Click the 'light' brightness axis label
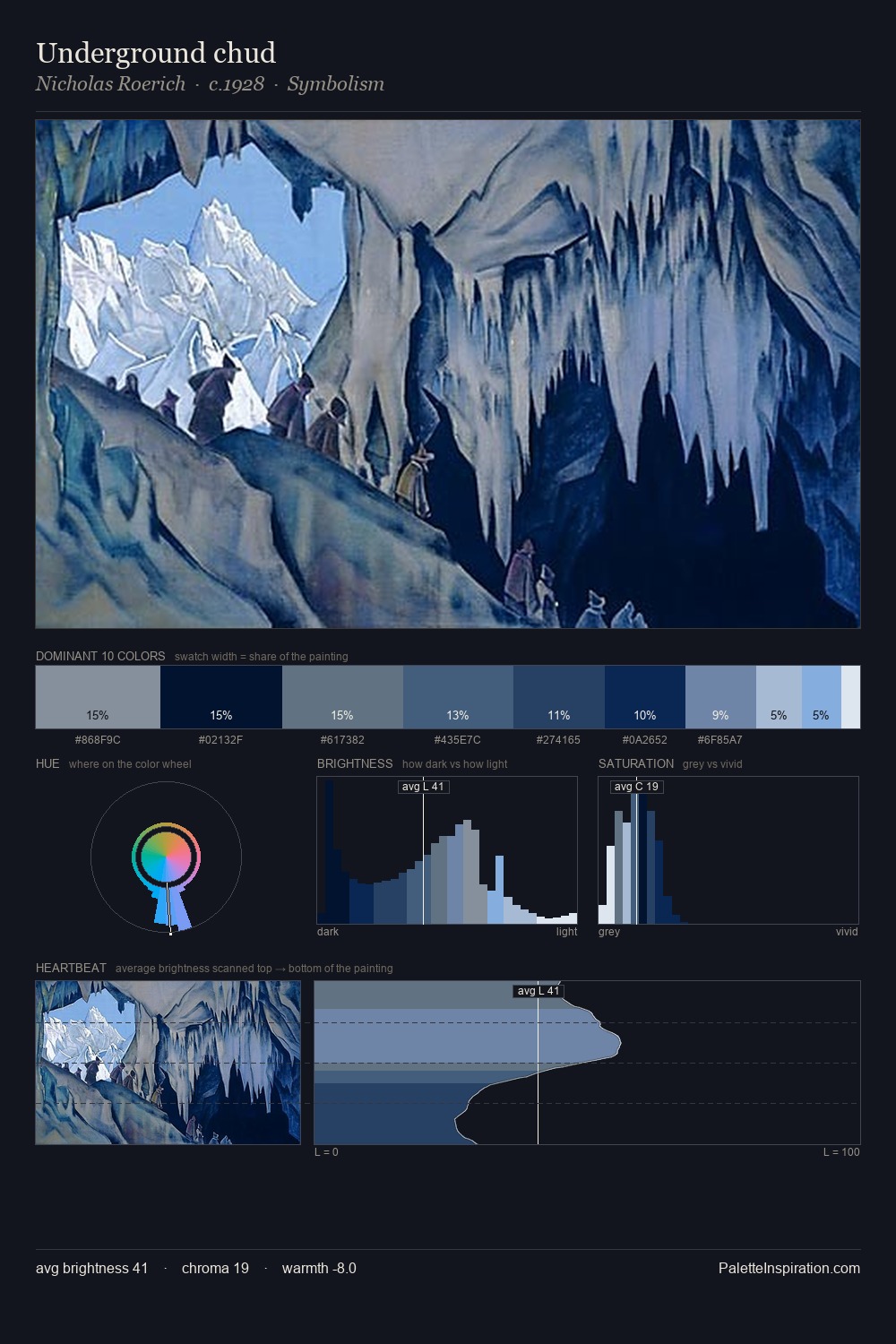Screen dimensions: 896x1344 coord(566,932)
